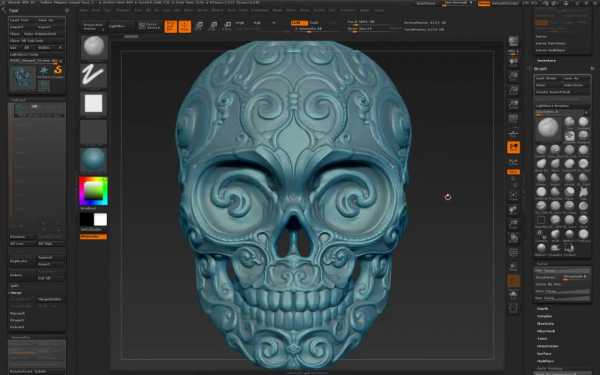Click Load Tool button

click(x=22, y=20)
